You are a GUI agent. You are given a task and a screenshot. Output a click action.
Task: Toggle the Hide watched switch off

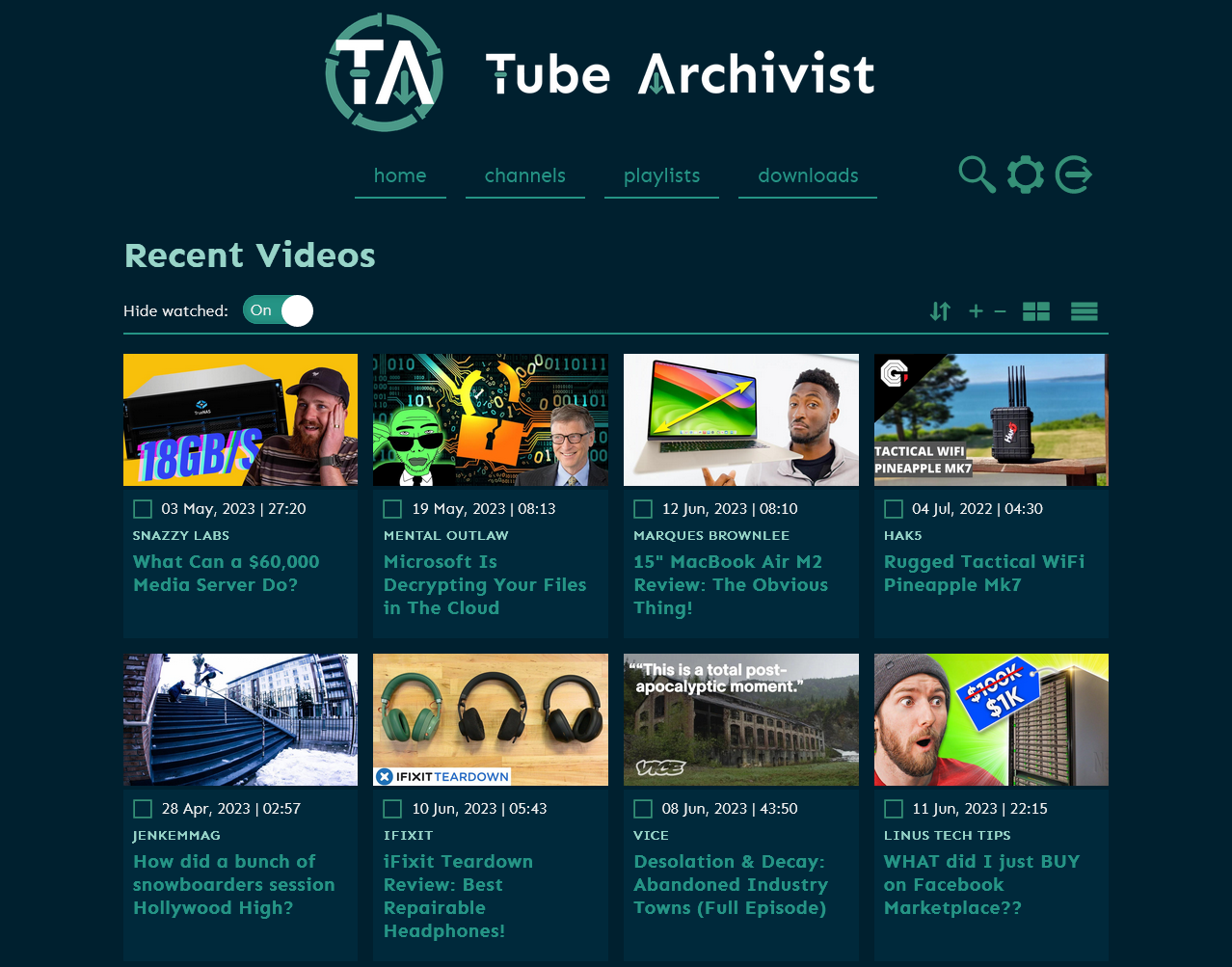pos(278,310)
